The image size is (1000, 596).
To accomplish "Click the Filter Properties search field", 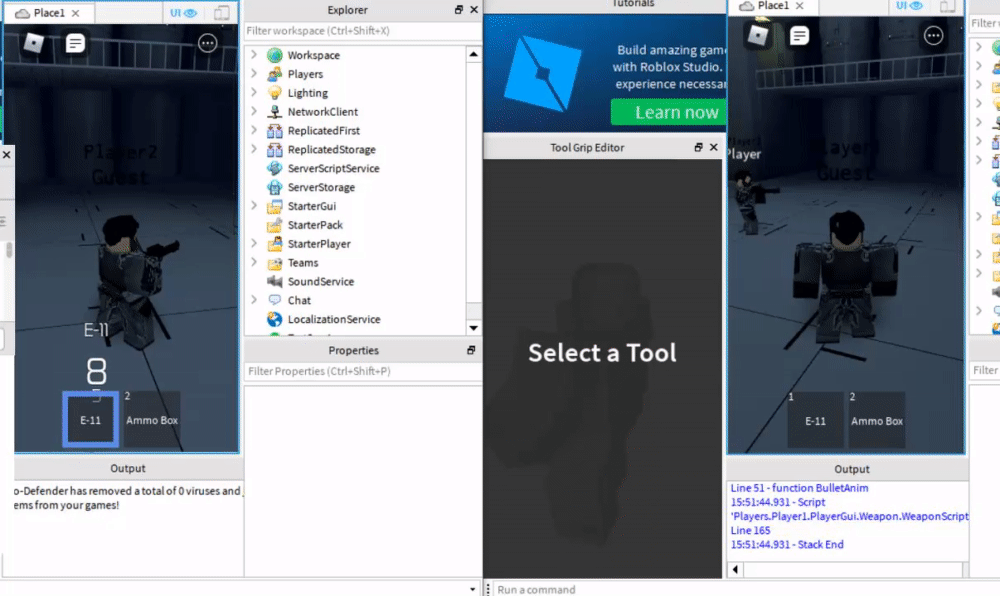I will [362, 371].
